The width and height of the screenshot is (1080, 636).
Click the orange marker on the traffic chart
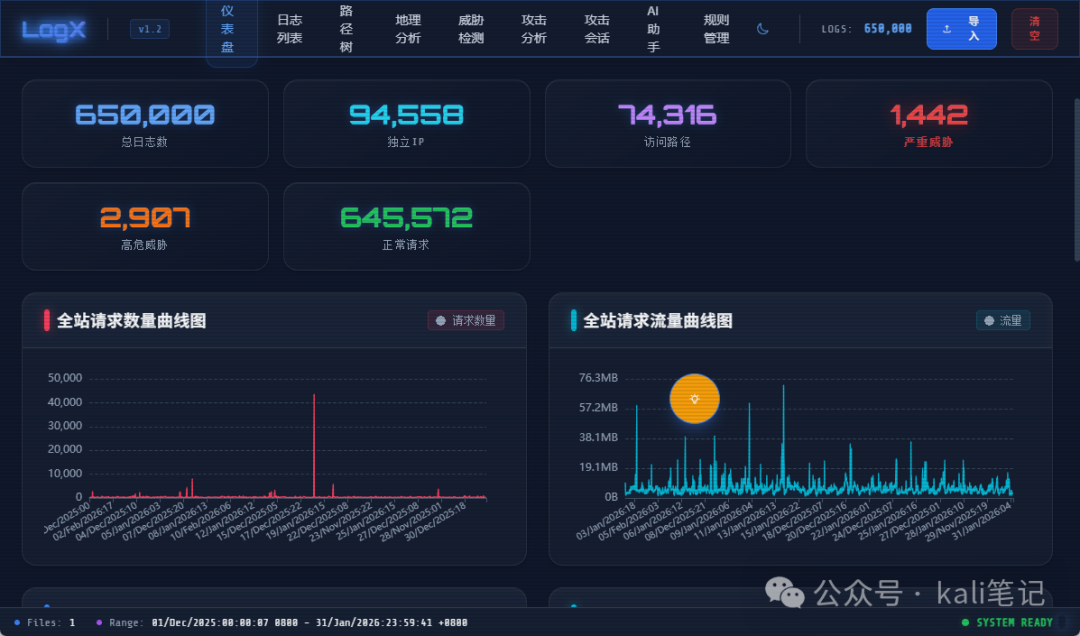pos(694,399)
